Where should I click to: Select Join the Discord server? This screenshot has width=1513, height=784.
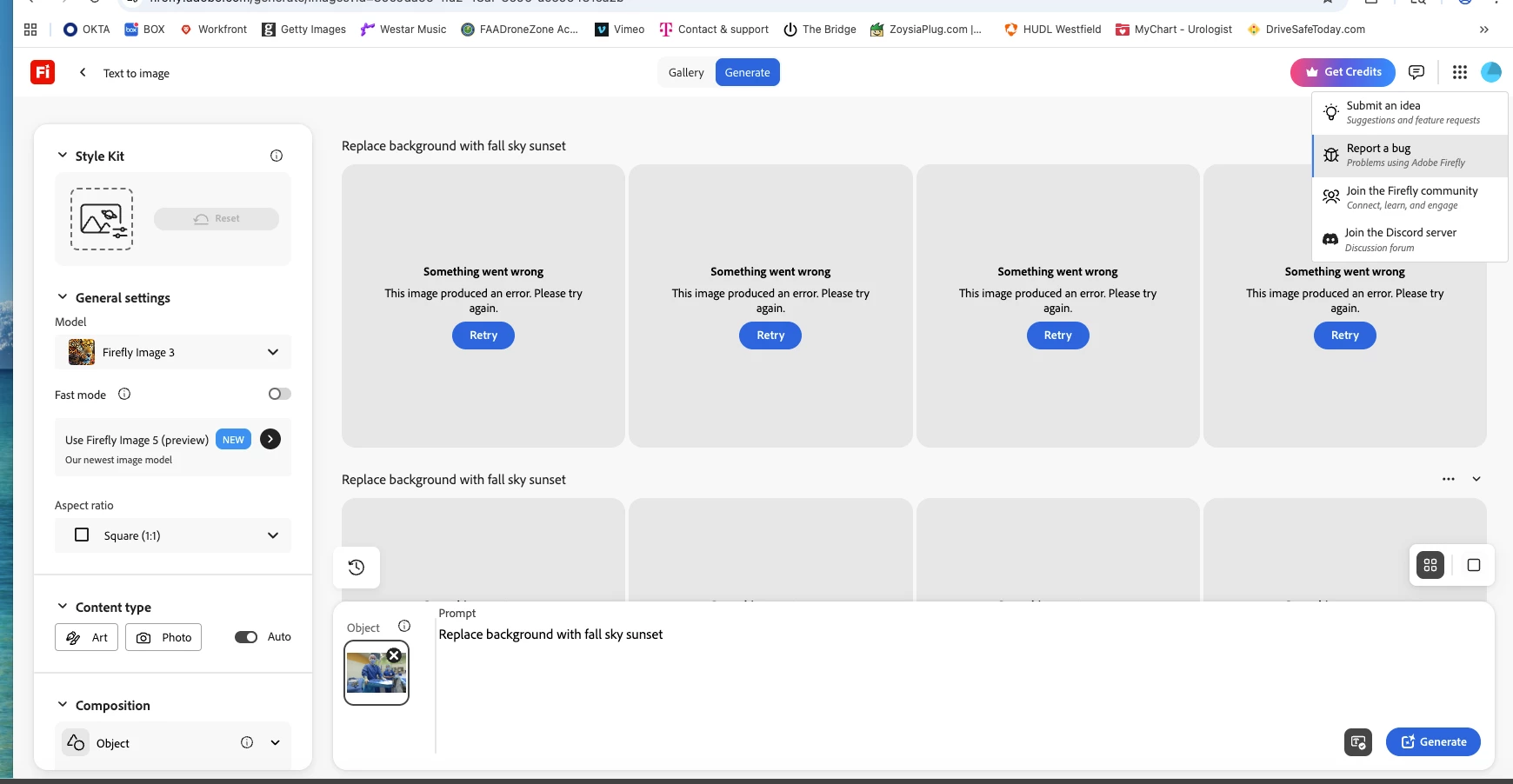click(x=1410, y=239)
